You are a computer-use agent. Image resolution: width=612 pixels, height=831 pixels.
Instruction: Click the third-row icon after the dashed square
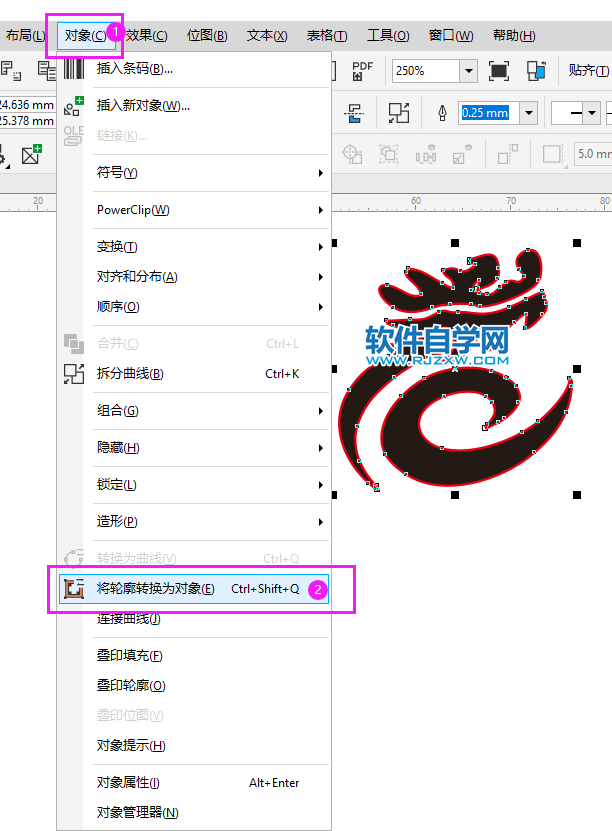point(426,155)
